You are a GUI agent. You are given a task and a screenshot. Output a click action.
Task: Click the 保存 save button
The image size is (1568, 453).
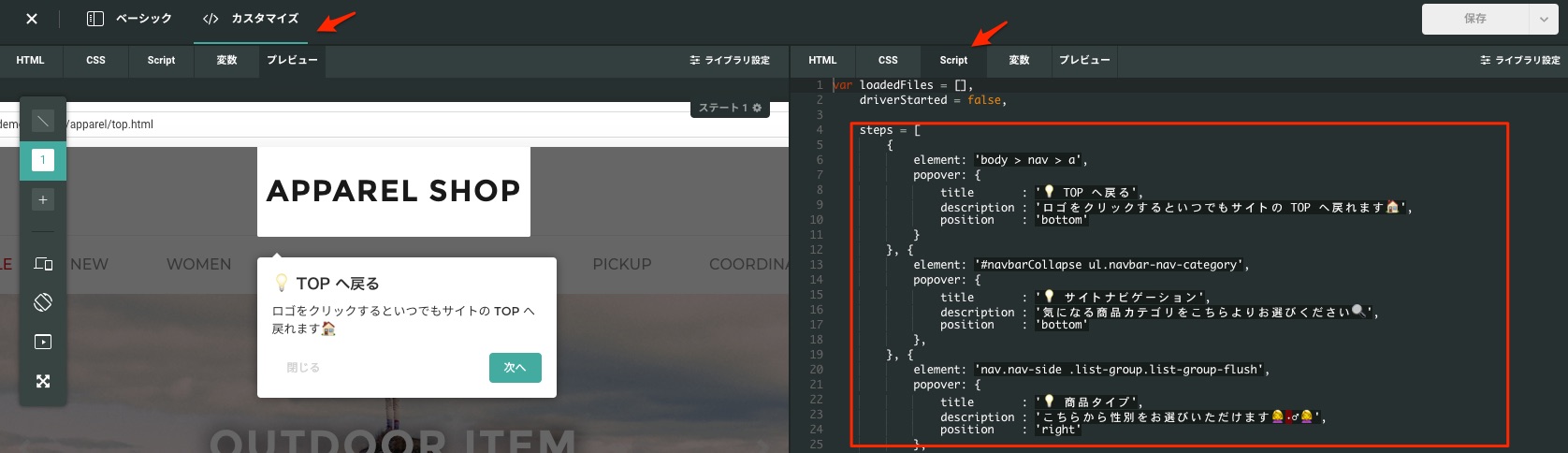tap(1475, 19)
